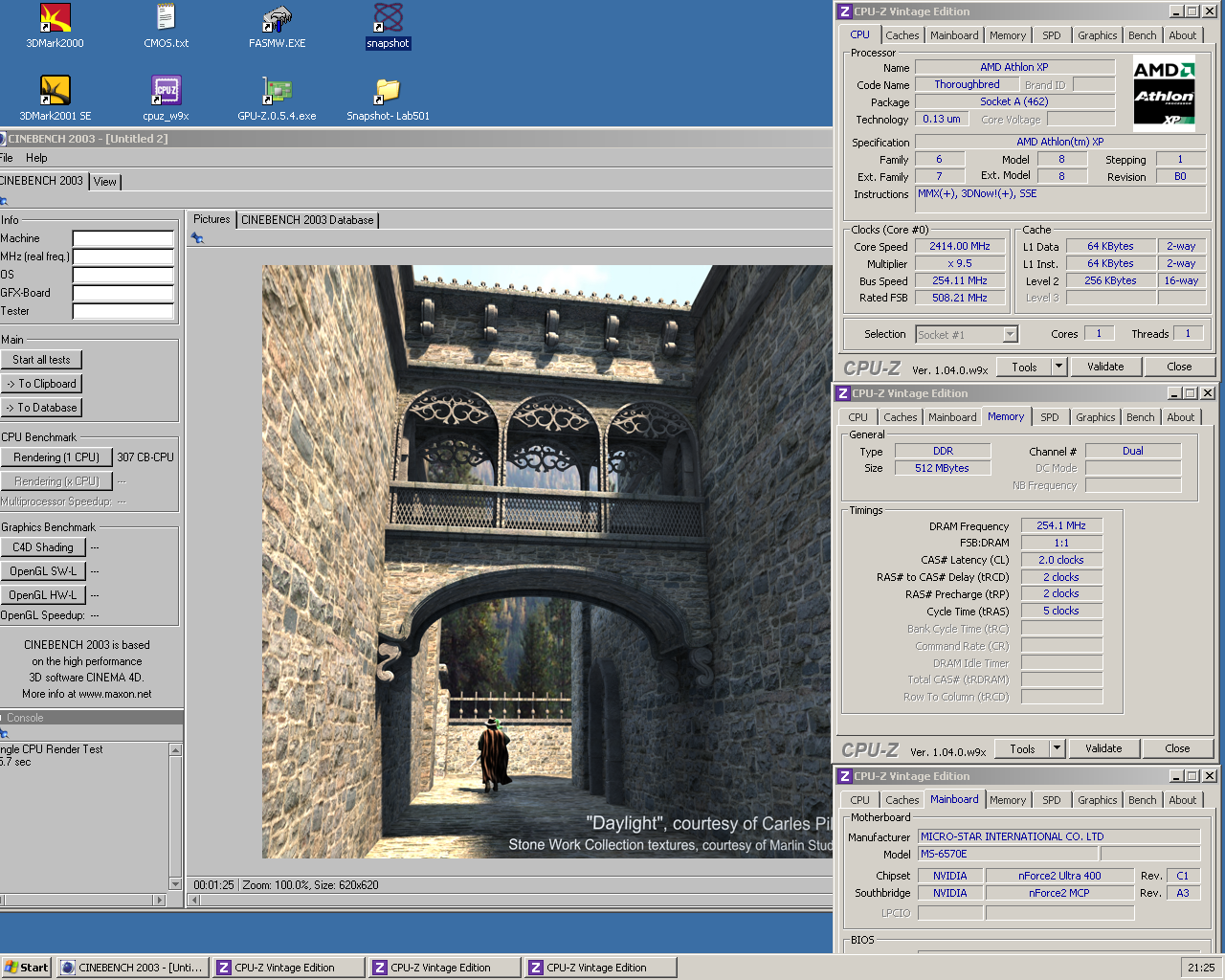
Task: Expand Tools dropdown arrow in middle CPU-Z window
Action: coord(1057,748)
